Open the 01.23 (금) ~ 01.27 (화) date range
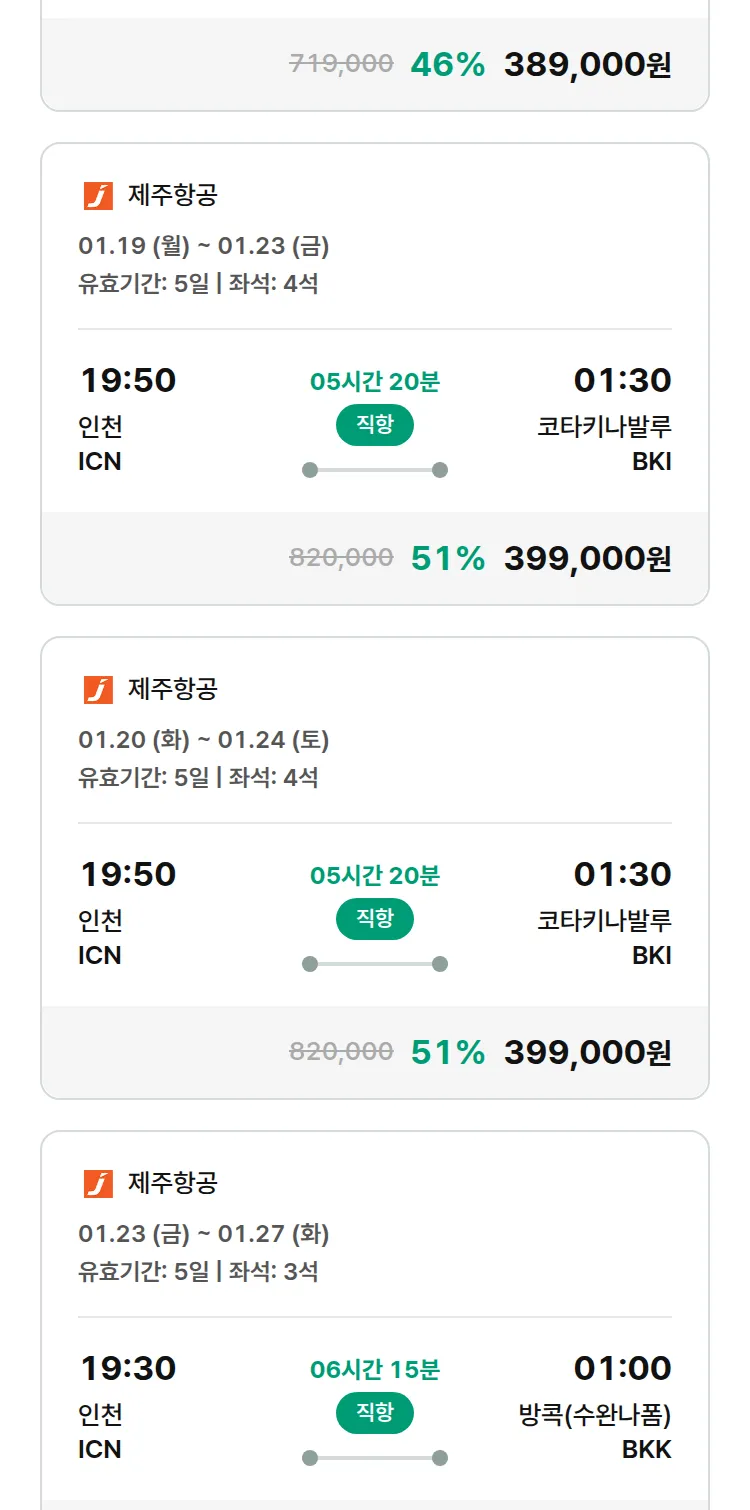Viewport: 750px width, 1510px height. pyautogui.click(x=204, y=1234)
